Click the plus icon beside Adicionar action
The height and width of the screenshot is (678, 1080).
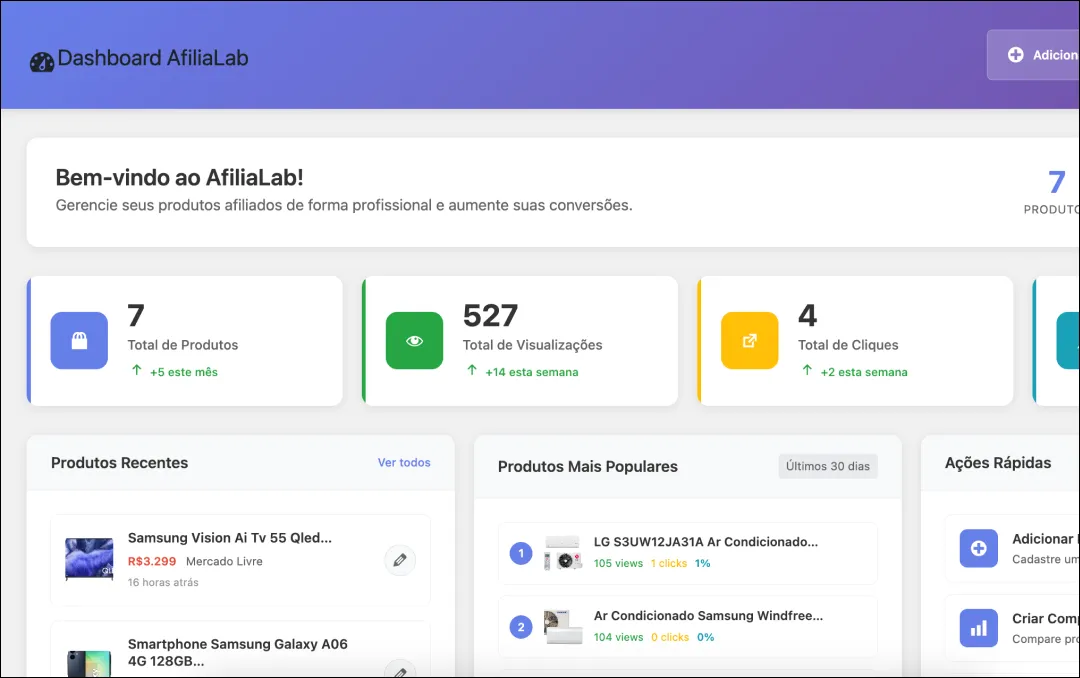coord(978,548)
